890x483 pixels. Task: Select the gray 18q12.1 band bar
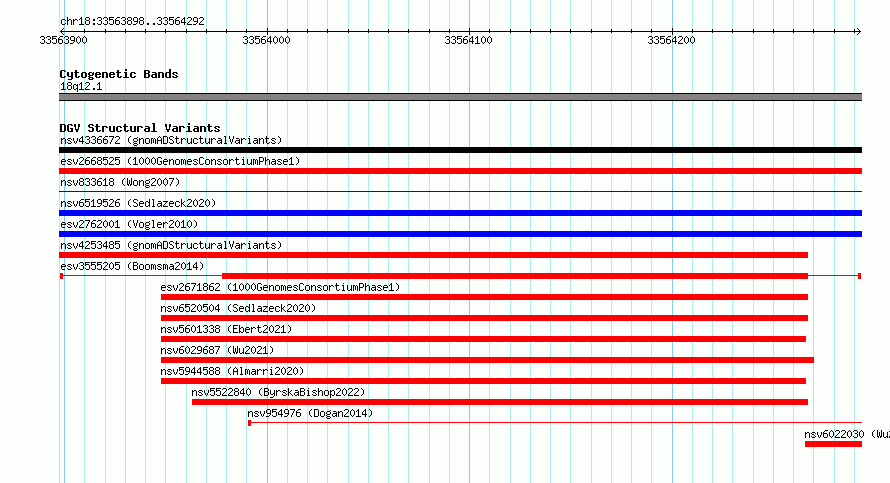(460, 97)
